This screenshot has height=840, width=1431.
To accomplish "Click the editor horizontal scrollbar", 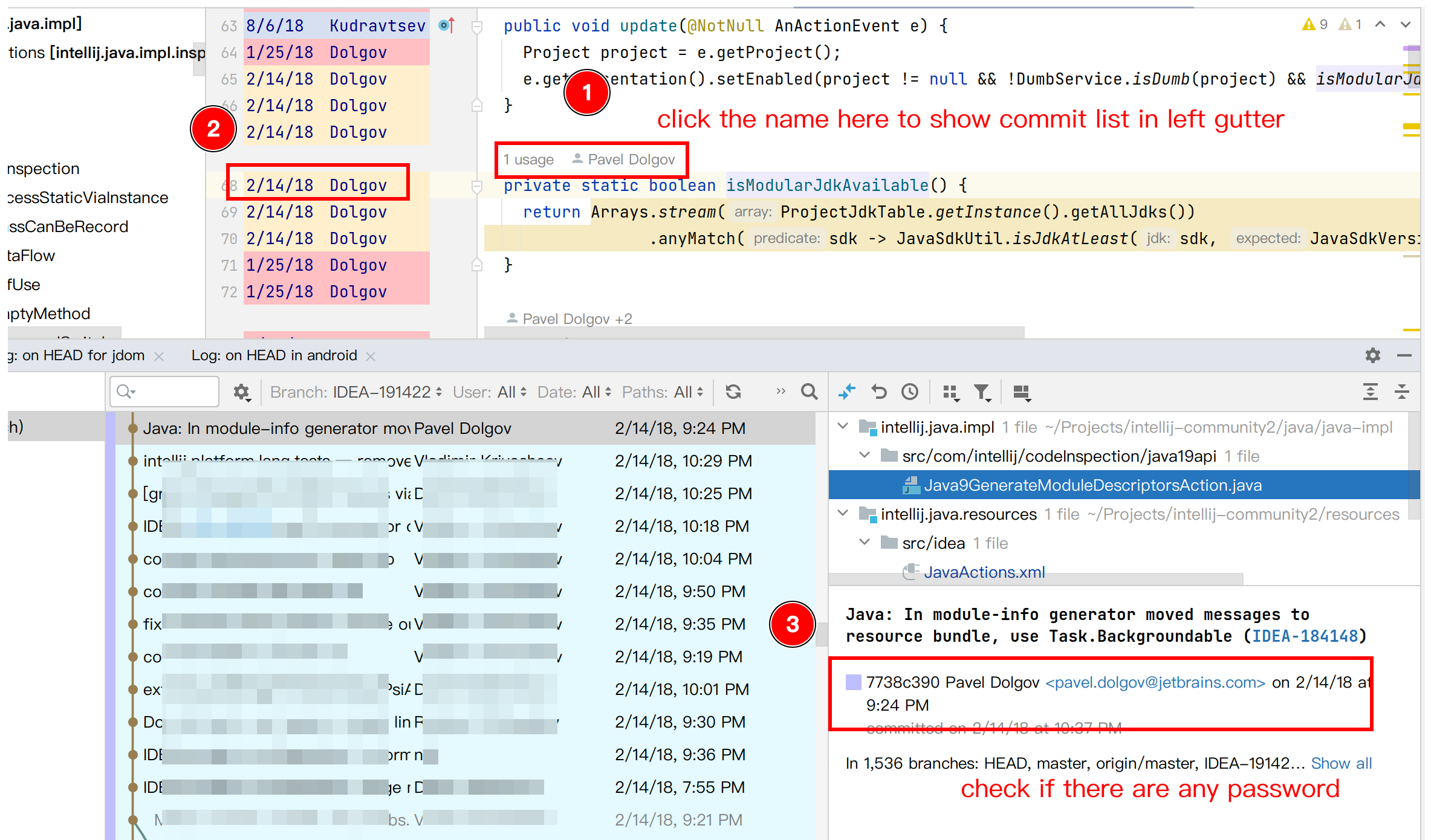I will coord(754,332).
